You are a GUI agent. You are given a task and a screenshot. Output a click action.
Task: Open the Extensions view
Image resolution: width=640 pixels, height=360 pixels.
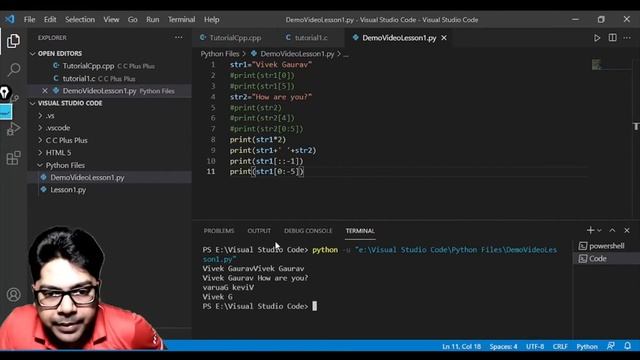[13, 158]
